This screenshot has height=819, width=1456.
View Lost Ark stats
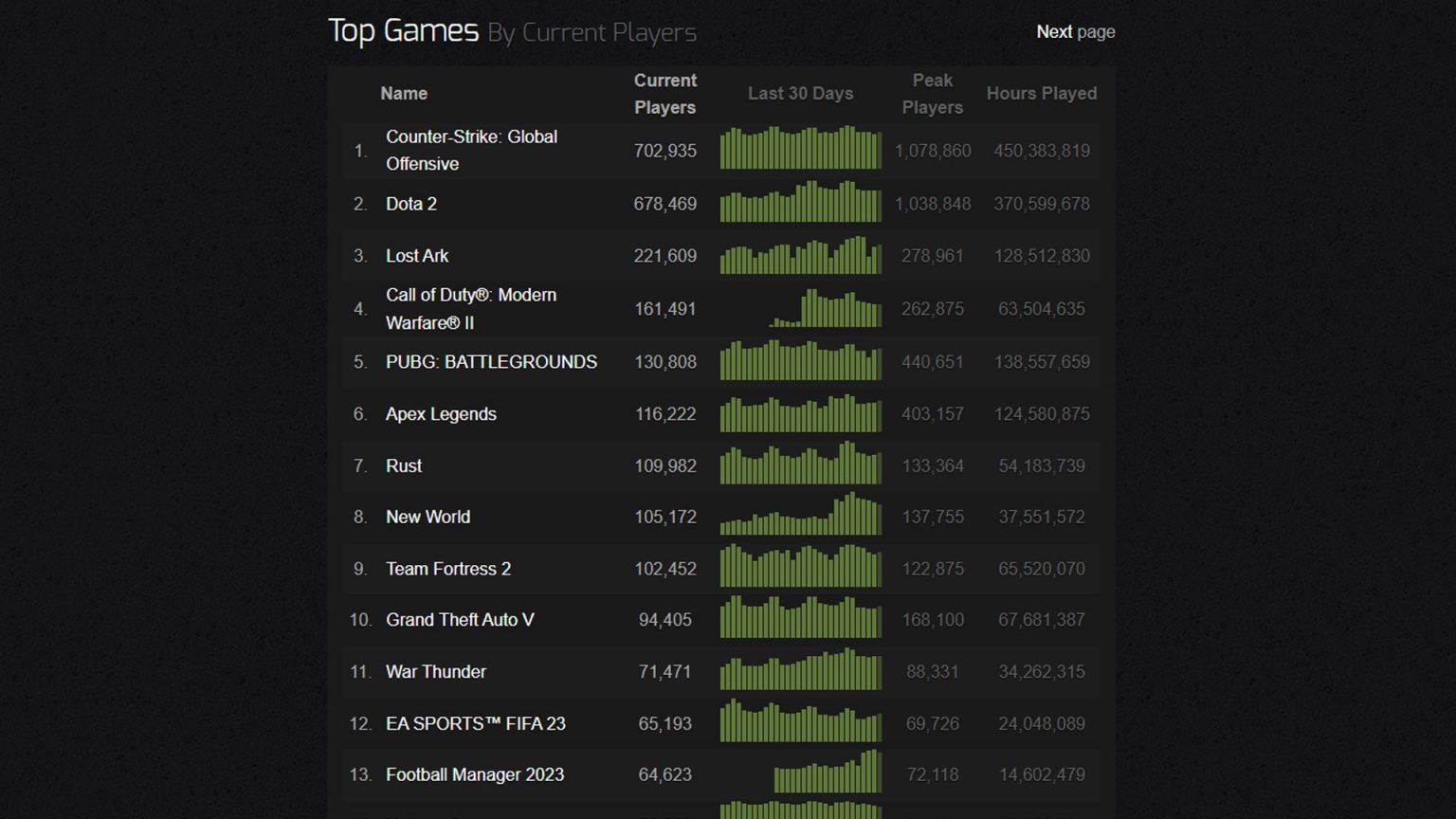(417, 256)
